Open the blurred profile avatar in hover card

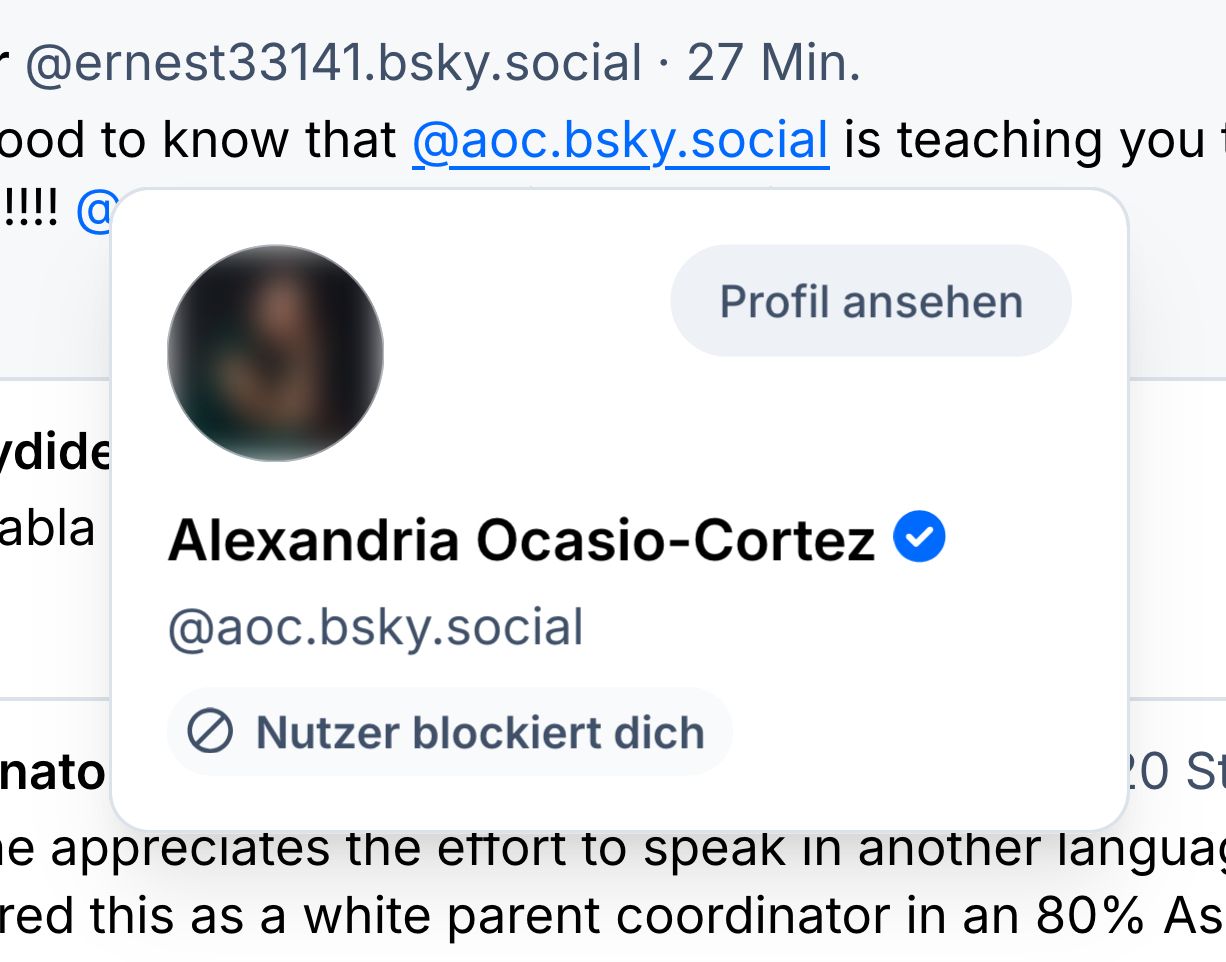tap(275, 353)
